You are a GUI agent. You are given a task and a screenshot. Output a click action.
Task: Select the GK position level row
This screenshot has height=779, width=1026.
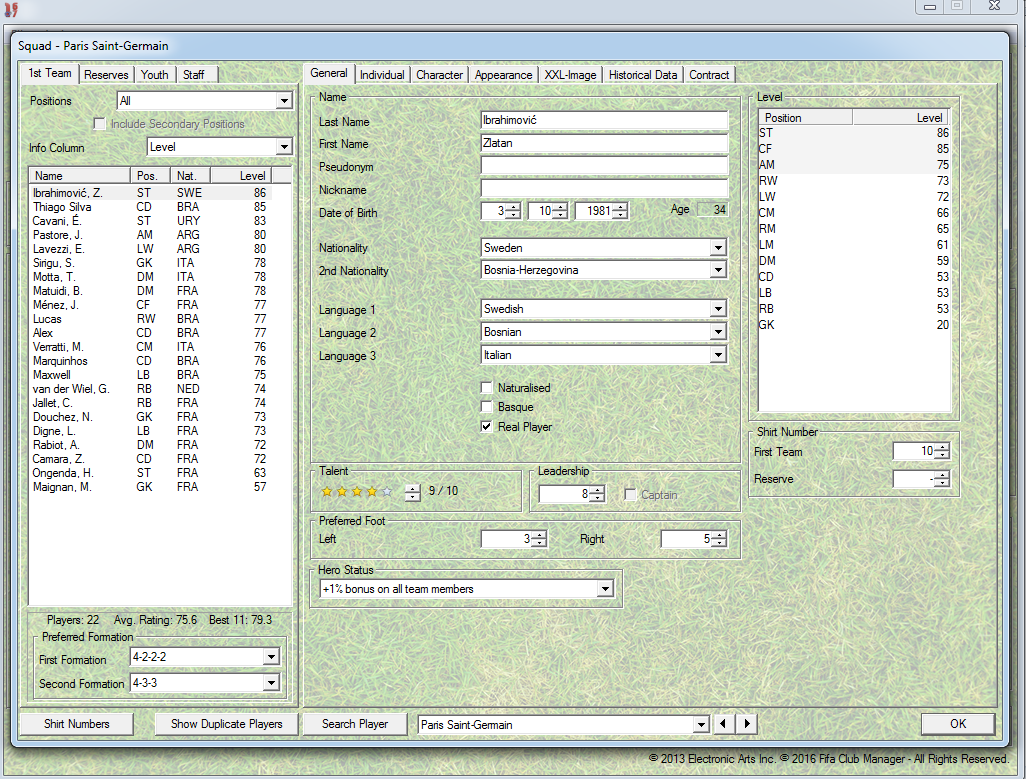854,324
